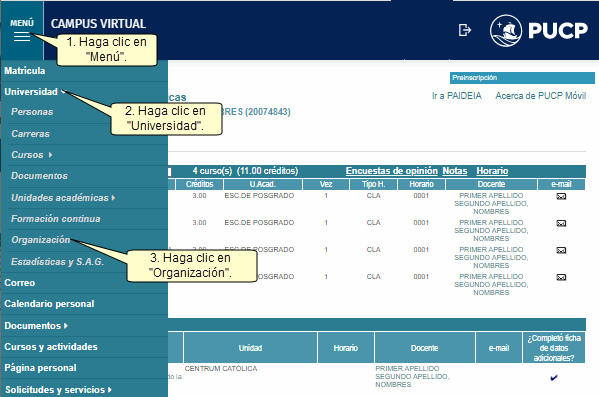Open e-mail envelope icon for fourth course
The width and height of the screenshot is (599, 397).
click(561, 277)
